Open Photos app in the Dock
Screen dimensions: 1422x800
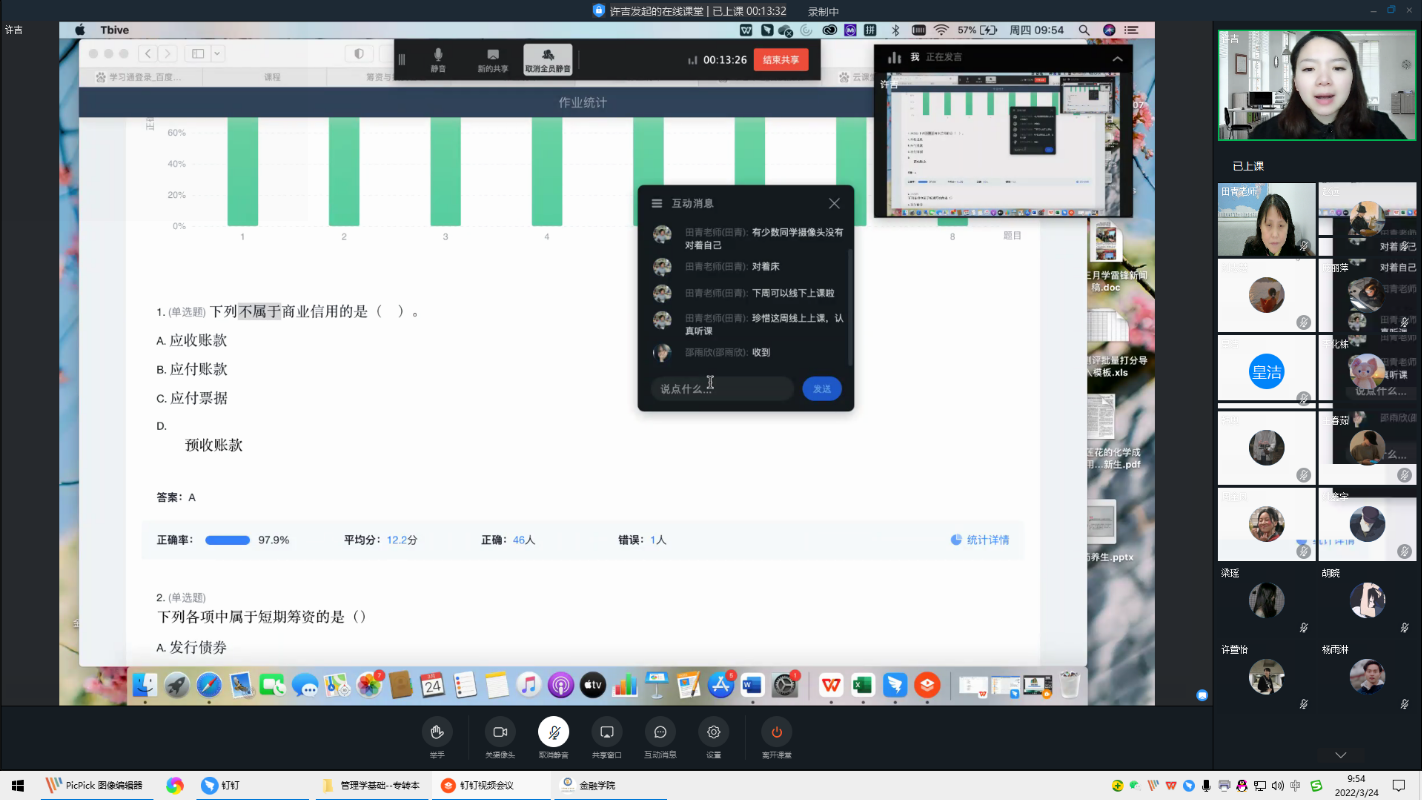(370, 685)
